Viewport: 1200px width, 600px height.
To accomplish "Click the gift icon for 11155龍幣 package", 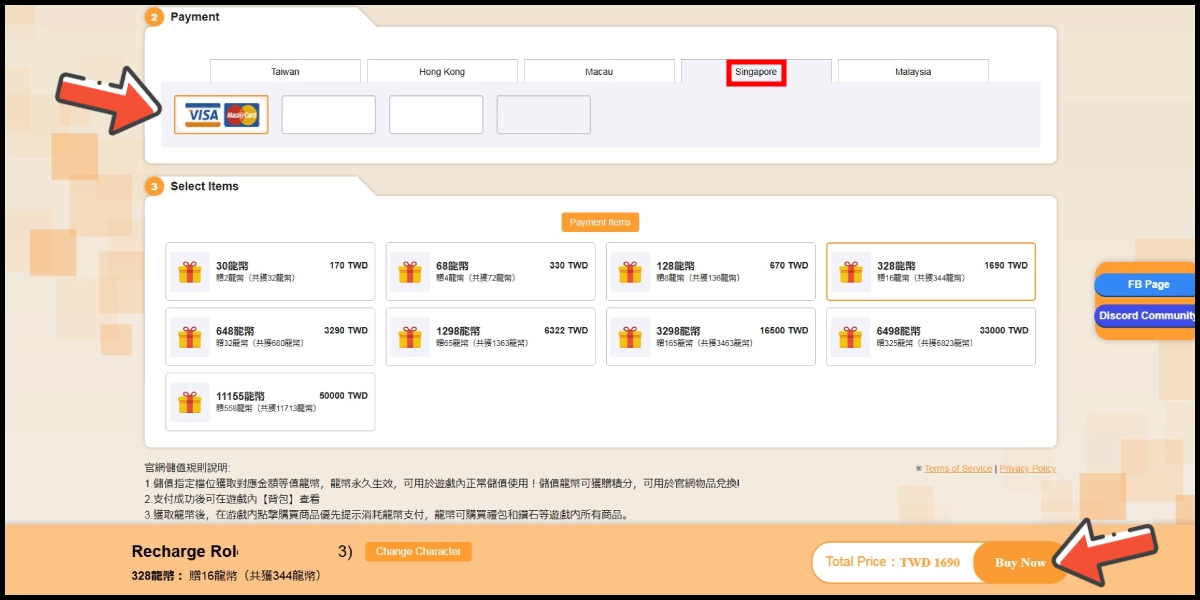I will tap(189, 402).
